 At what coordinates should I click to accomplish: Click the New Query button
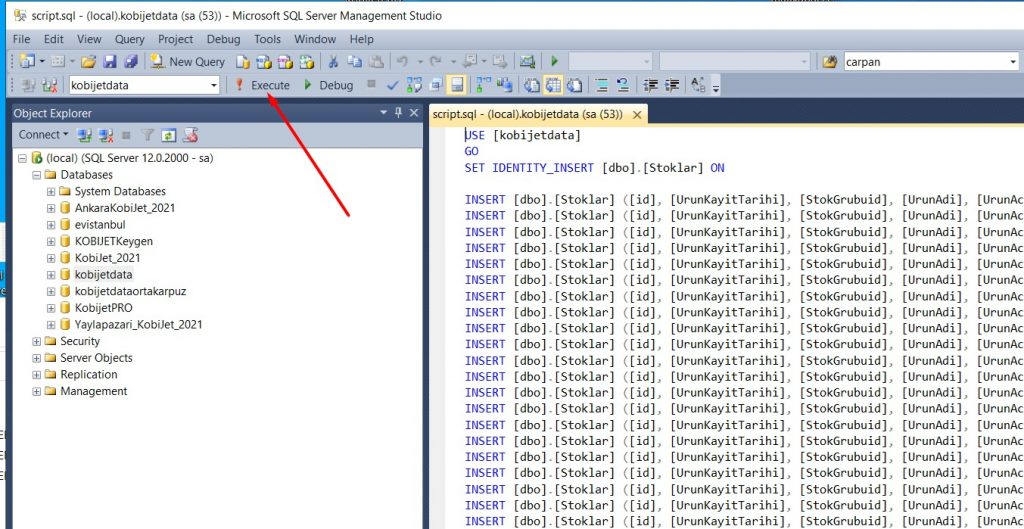[188, 61]
